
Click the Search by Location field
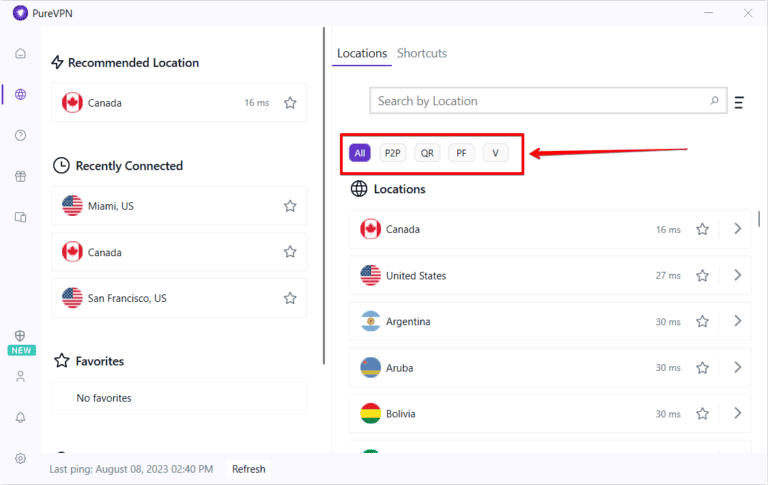540,101
